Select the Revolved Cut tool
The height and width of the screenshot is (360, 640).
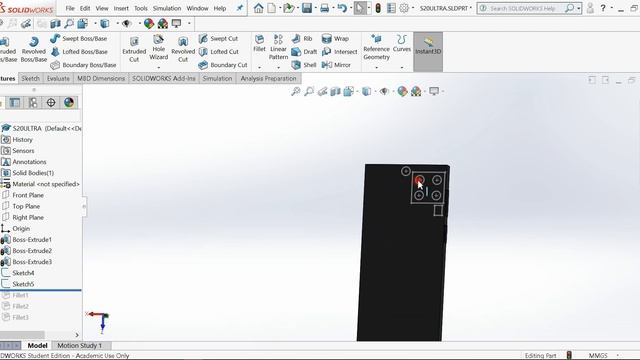pyautogui.click(x=183, y=49)
